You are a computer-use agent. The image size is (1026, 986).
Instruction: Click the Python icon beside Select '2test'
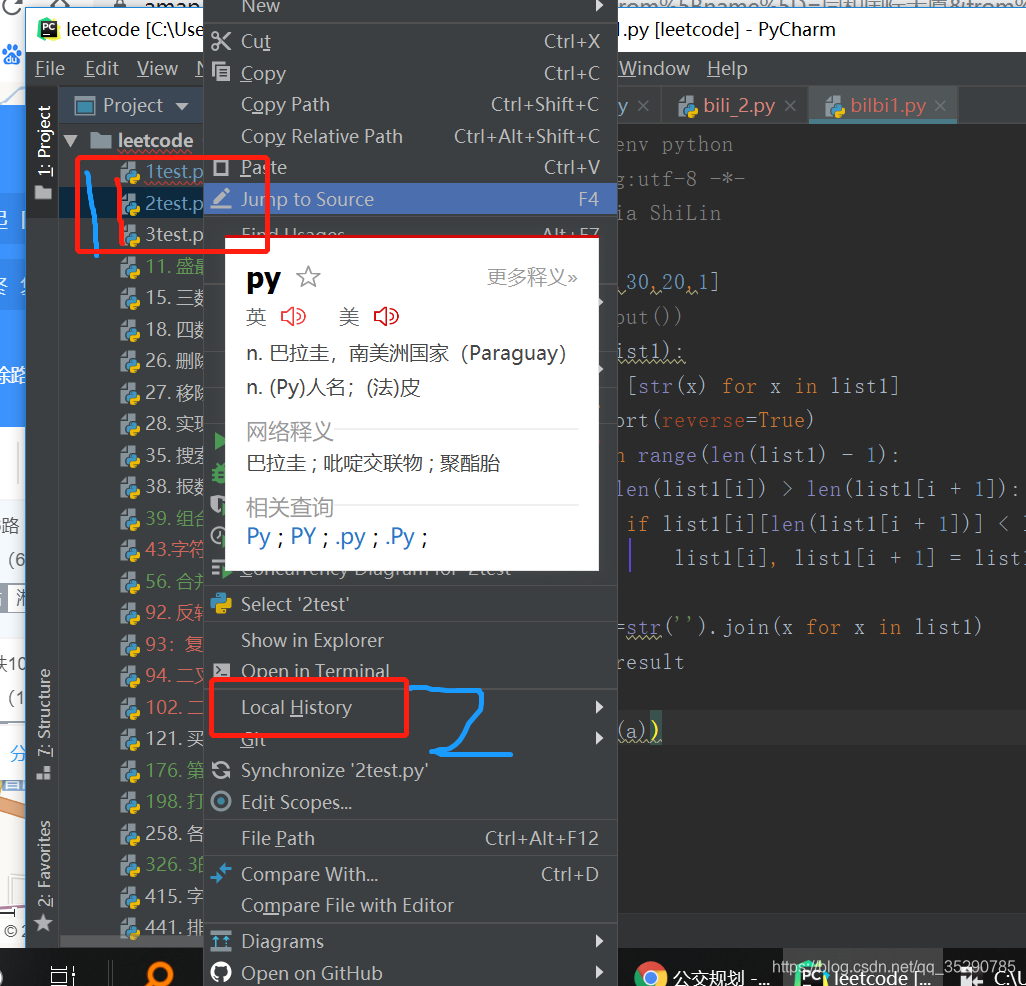click(x=221, y=603)
